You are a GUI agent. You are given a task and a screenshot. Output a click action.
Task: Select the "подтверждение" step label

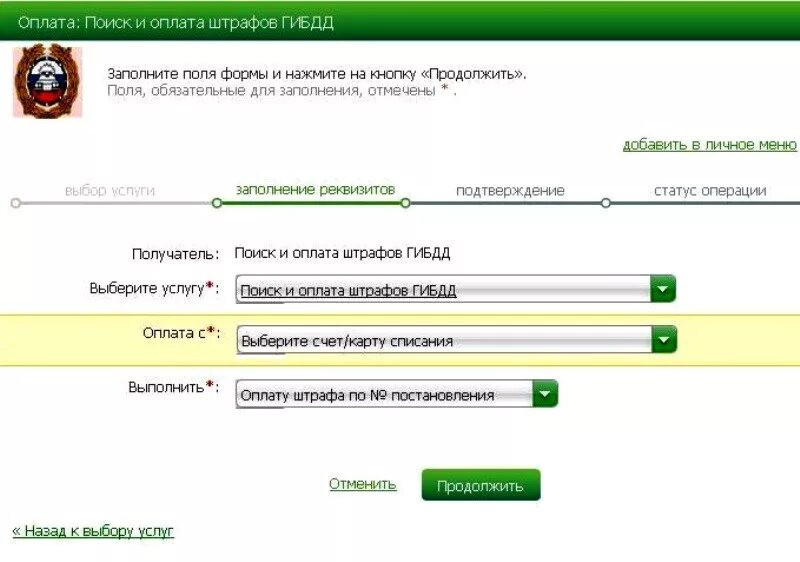click(x=510, y=191)
